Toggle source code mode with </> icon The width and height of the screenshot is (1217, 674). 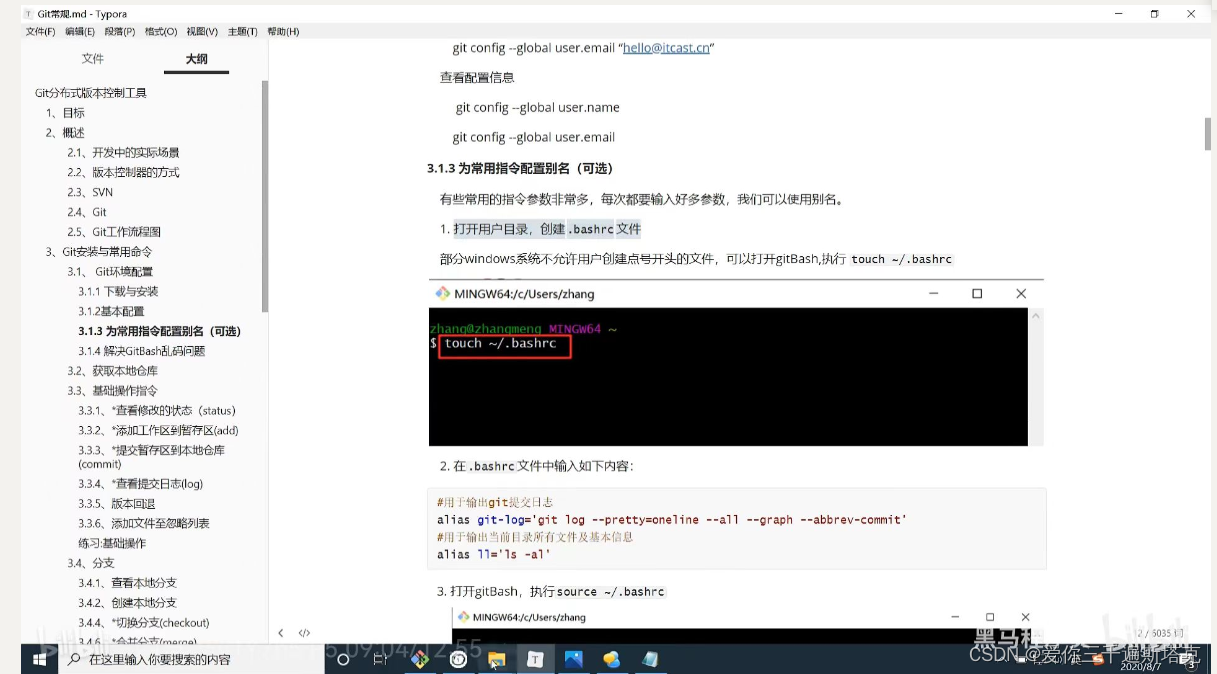(305, 632)
